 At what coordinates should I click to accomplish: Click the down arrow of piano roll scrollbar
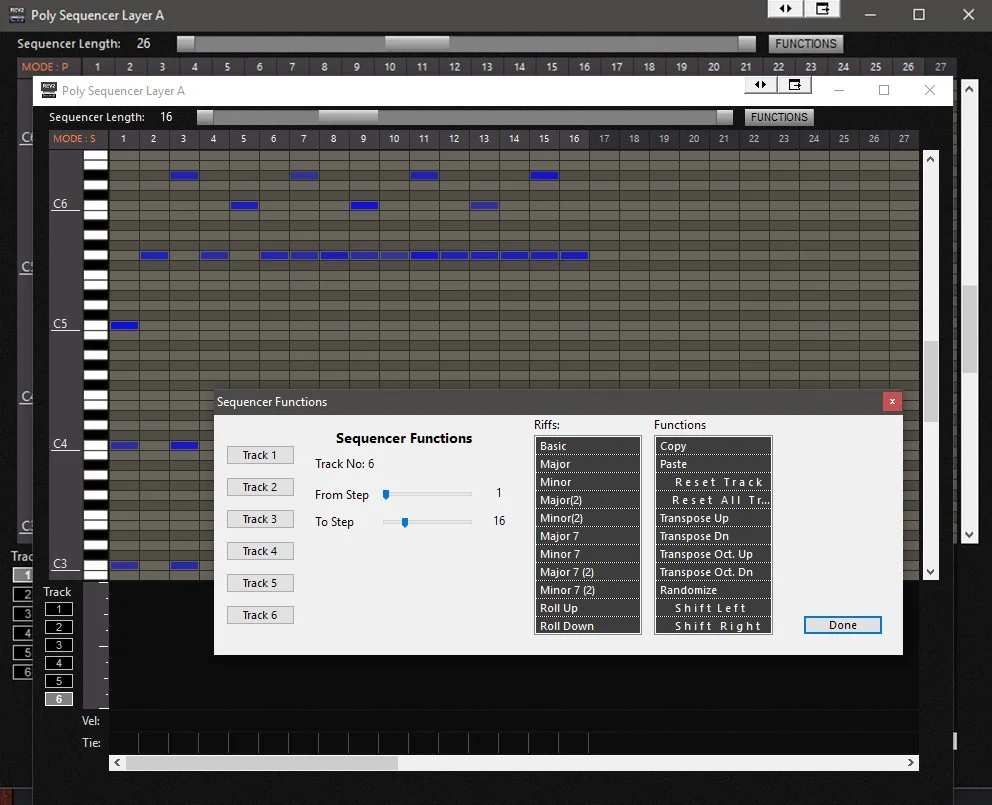pyautogui.click(x=930, y=571)
